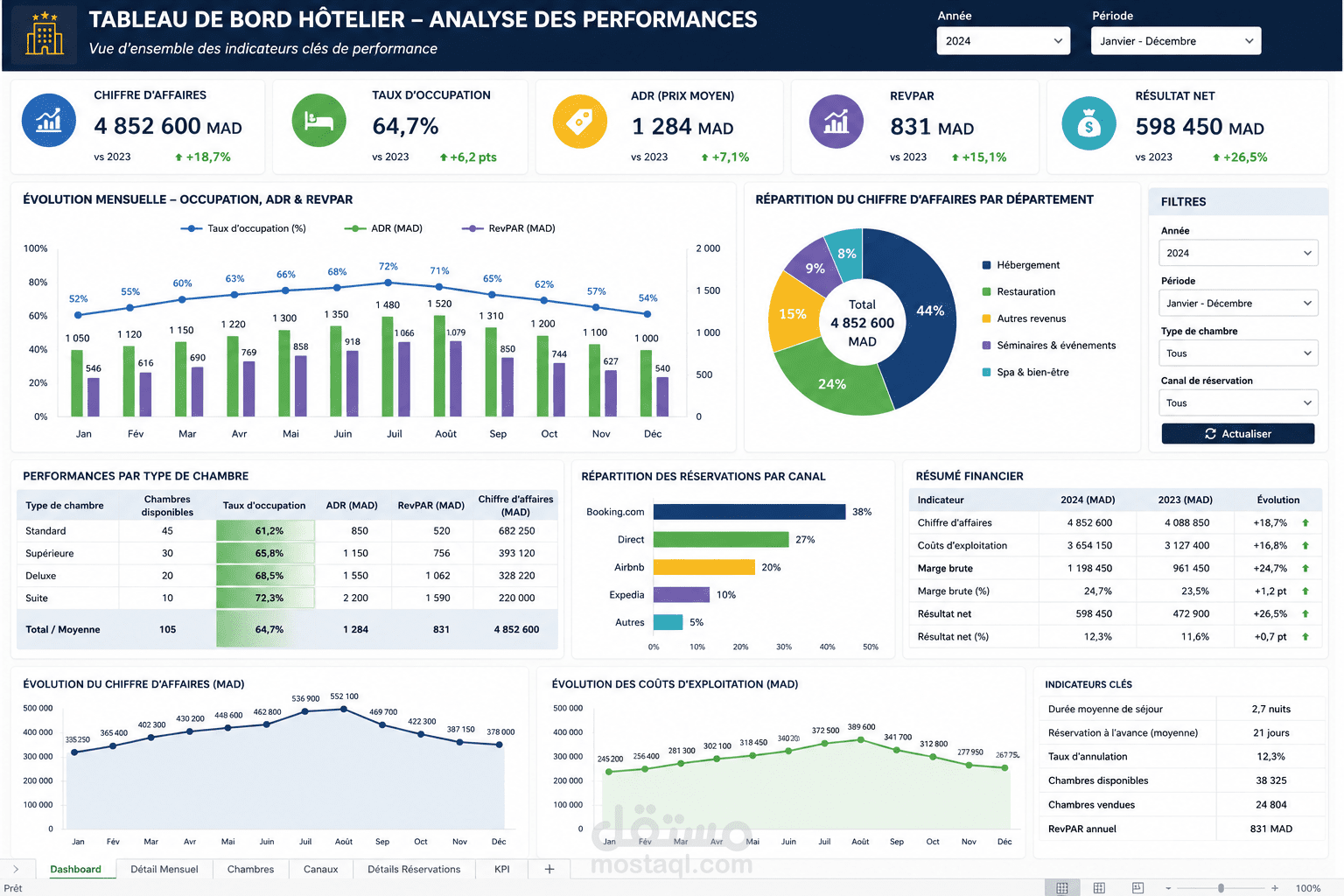
Task: Click the Deluxe occupation cell 68,5%
Action: pos(266,576)
